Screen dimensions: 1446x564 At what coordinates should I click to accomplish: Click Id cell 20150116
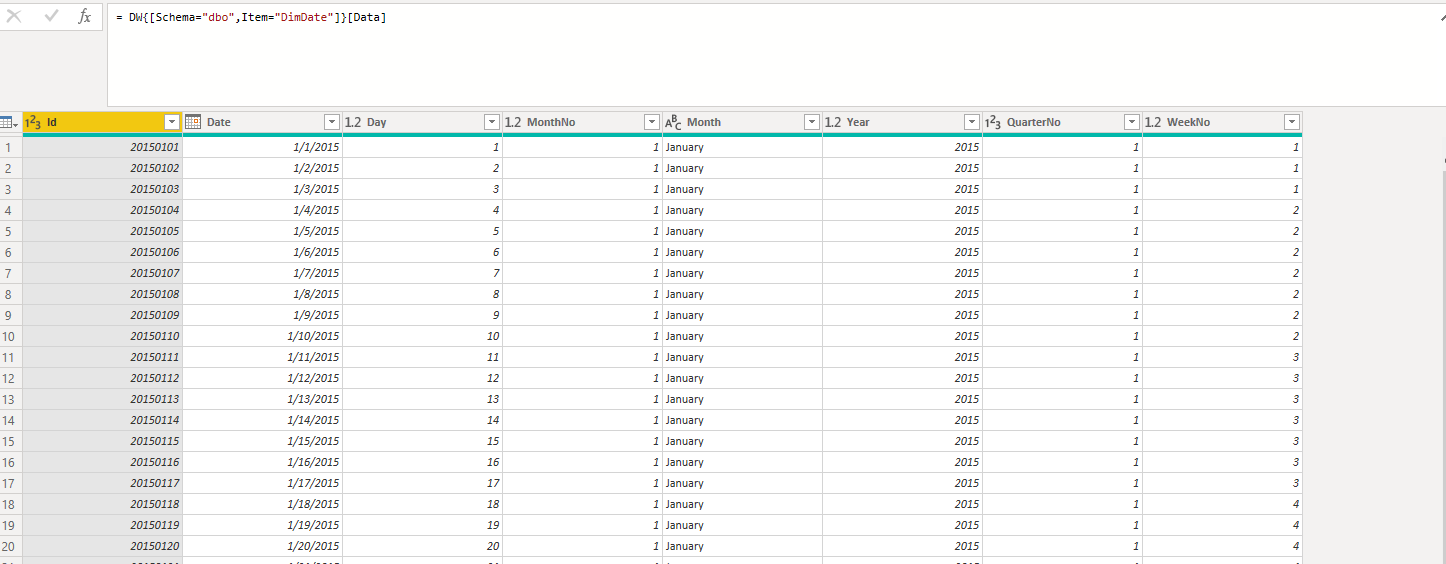[x=102, y=462]
